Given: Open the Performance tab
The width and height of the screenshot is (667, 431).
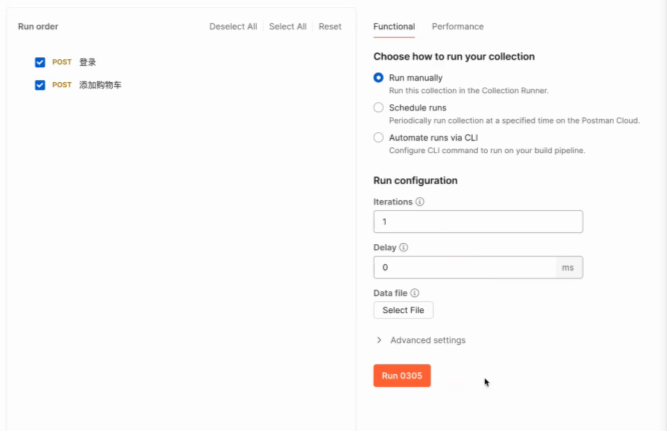Looking at the screenshot, I should tap(457, 27).
